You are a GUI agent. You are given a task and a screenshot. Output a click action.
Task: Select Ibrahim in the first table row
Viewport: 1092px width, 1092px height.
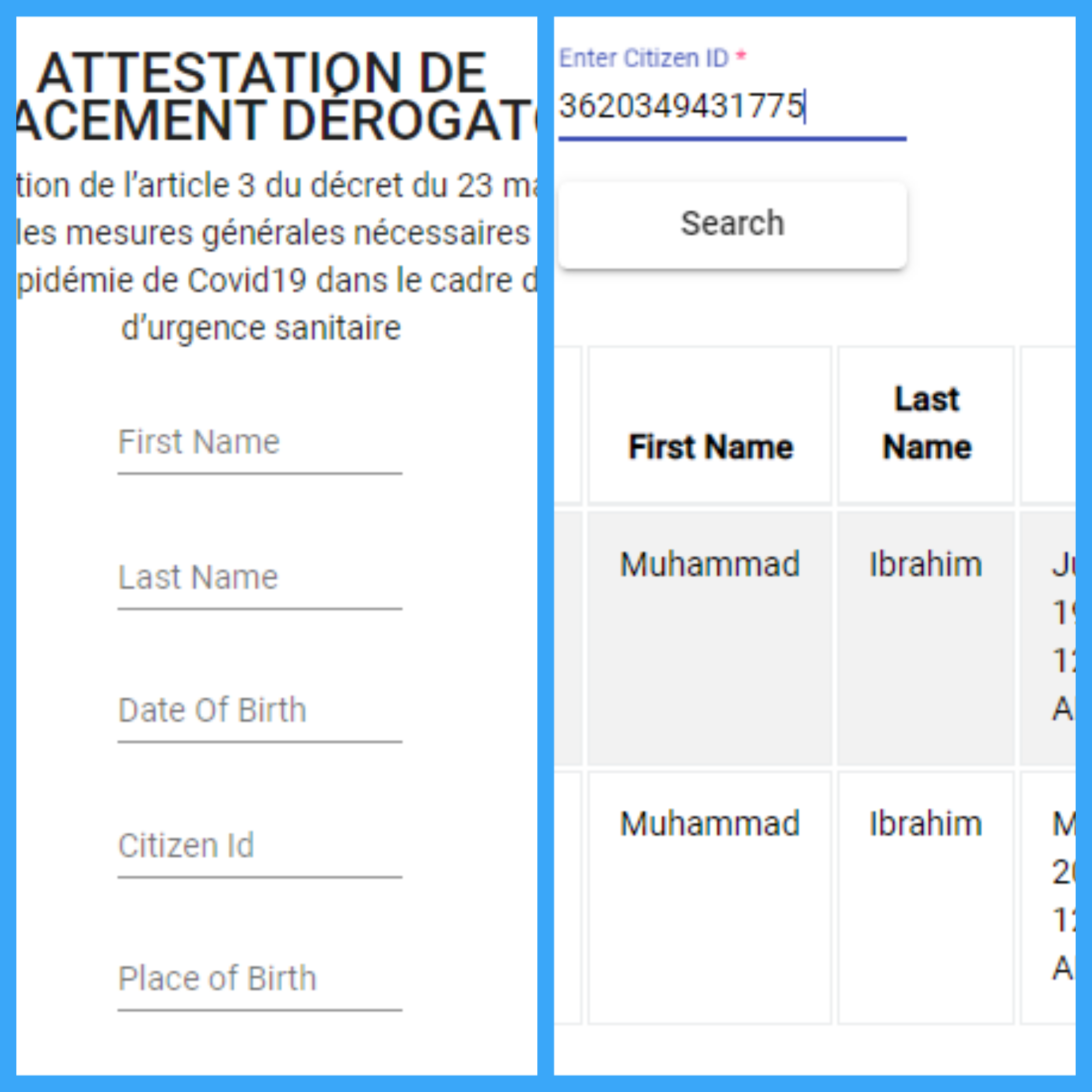click(925, 565)
